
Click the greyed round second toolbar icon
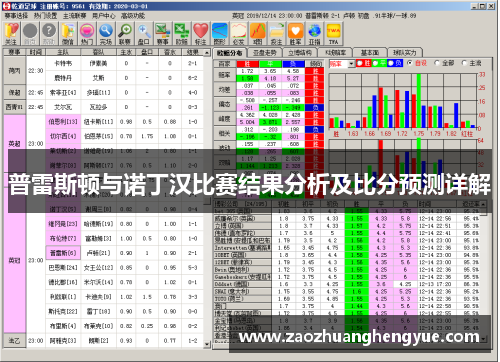pyautogui.click(x=30, y=33)
